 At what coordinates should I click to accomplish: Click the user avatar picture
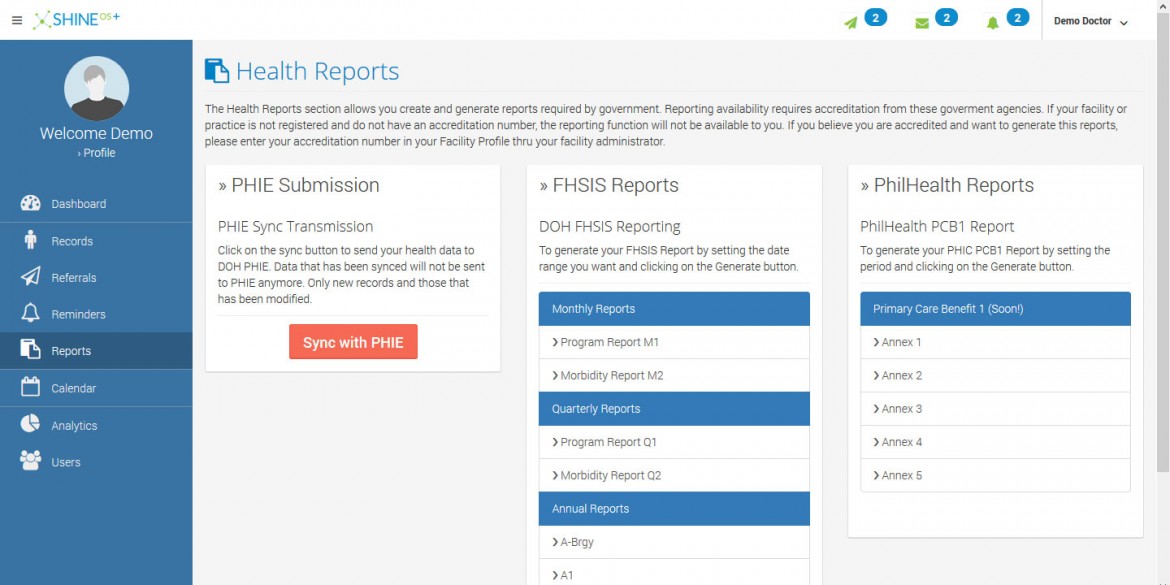coord(96,88)
